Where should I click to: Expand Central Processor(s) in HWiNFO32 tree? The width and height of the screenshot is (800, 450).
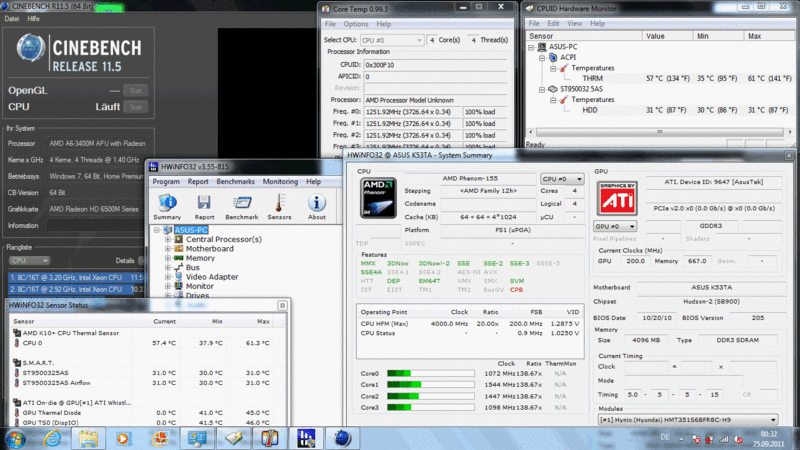click(x=168, y=239)
